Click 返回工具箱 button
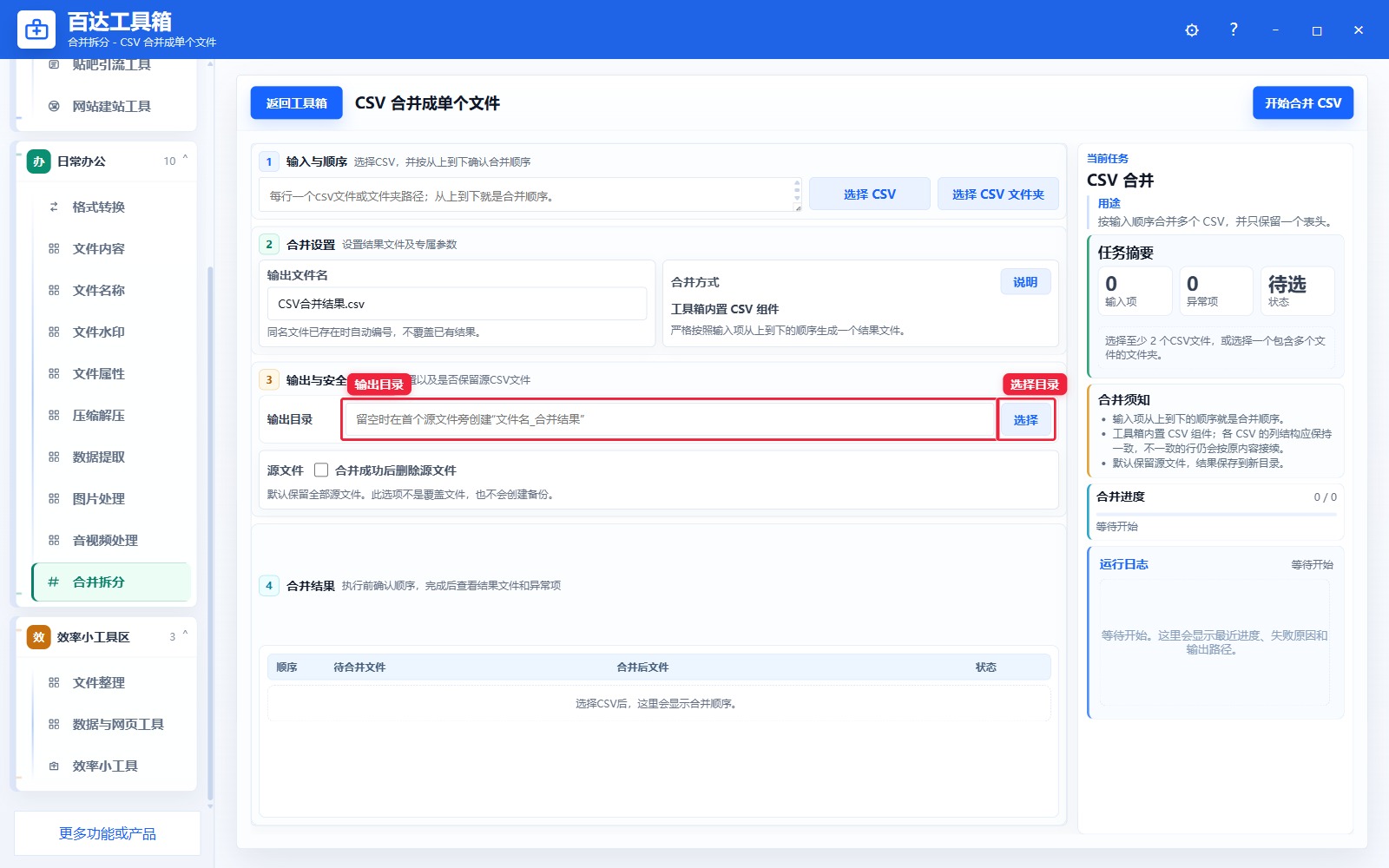This screenshot has width=1389, height=868. pos(296,102)
